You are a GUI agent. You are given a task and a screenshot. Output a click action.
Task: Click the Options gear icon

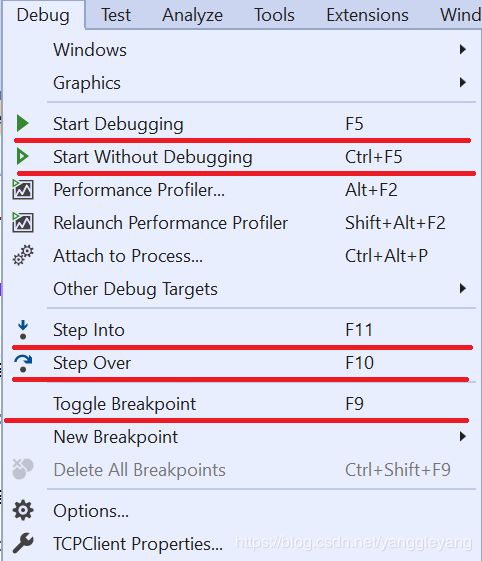23,510
